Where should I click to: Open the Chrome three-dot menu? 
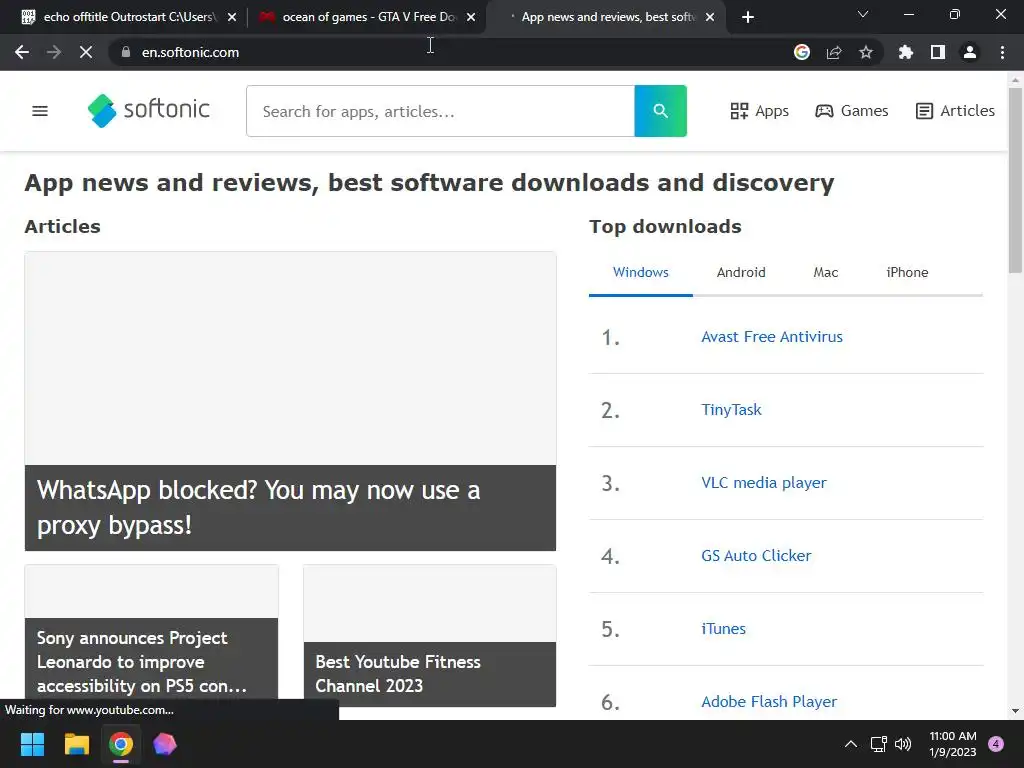tap(1002, 52)
